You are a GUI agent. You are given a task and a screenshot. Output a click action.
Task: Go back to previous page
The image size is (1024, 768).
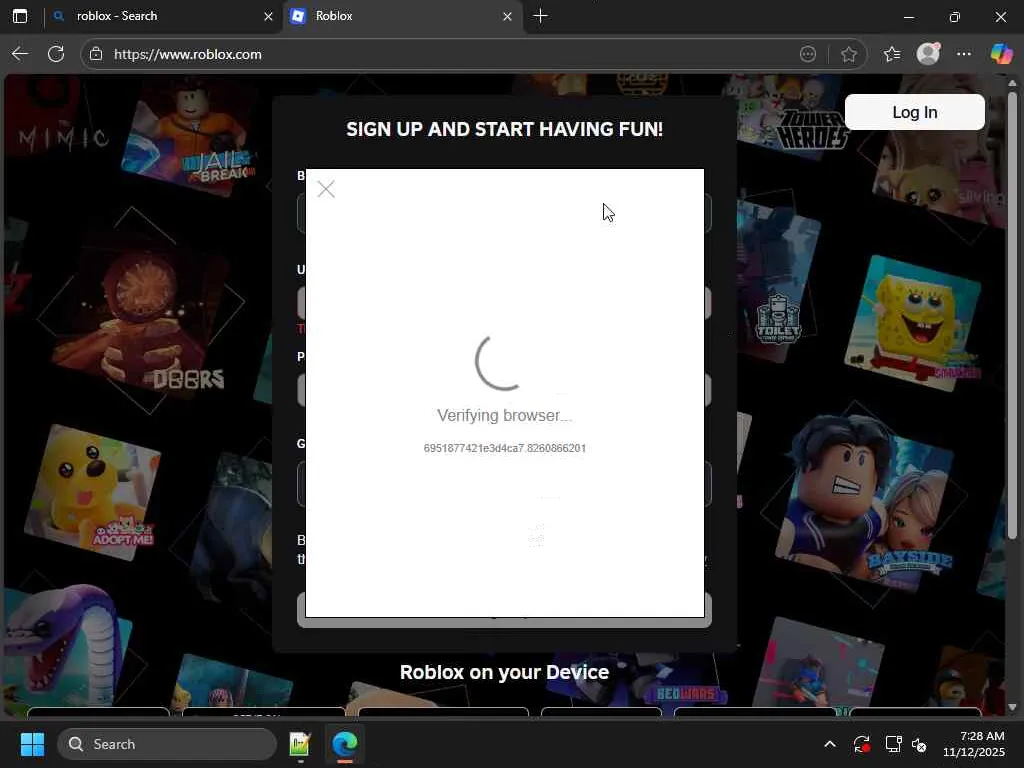(x=20, y=54)
